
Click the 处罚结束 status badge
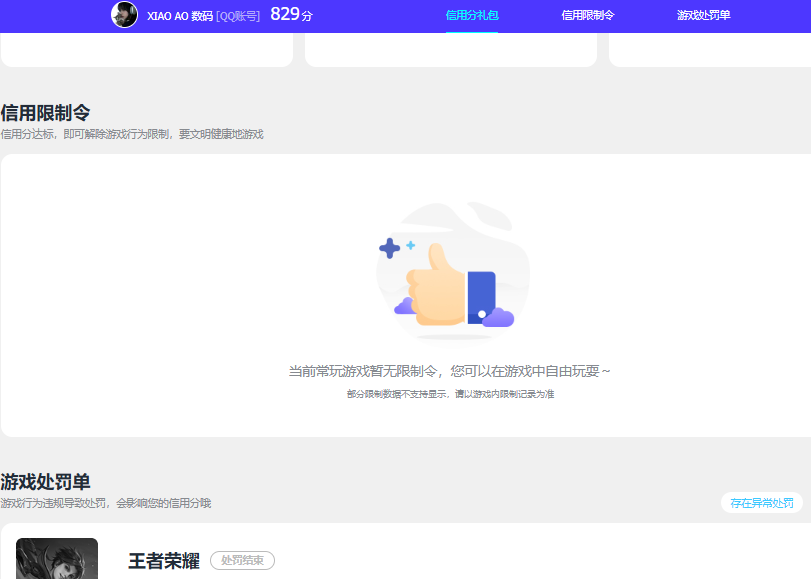tap(241, 560)
